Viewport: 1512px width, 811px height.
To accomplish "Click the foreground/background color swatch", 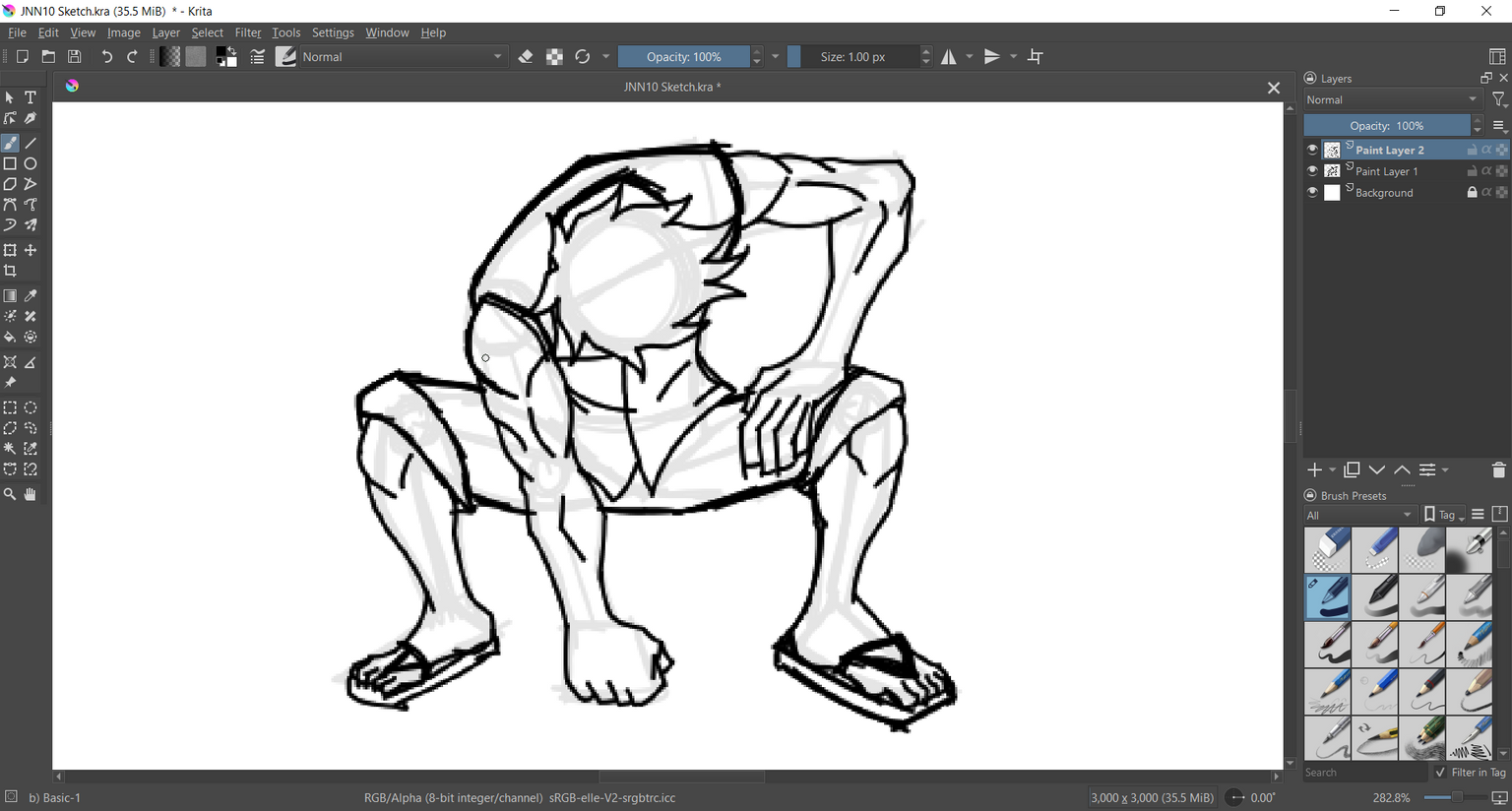I will [226, 57].
